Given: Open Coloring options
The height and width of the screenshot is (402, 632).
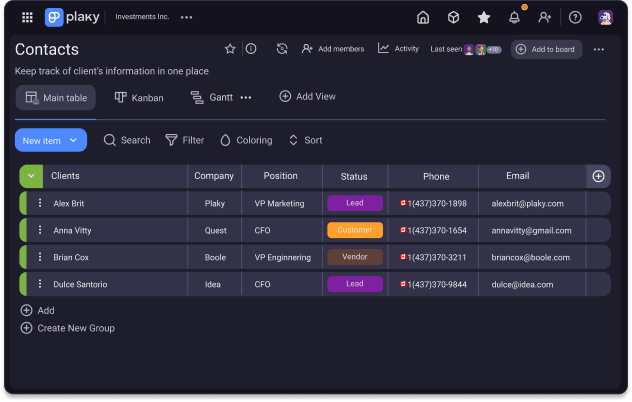Looking at the screenshot, I should [x=246, y=141].
